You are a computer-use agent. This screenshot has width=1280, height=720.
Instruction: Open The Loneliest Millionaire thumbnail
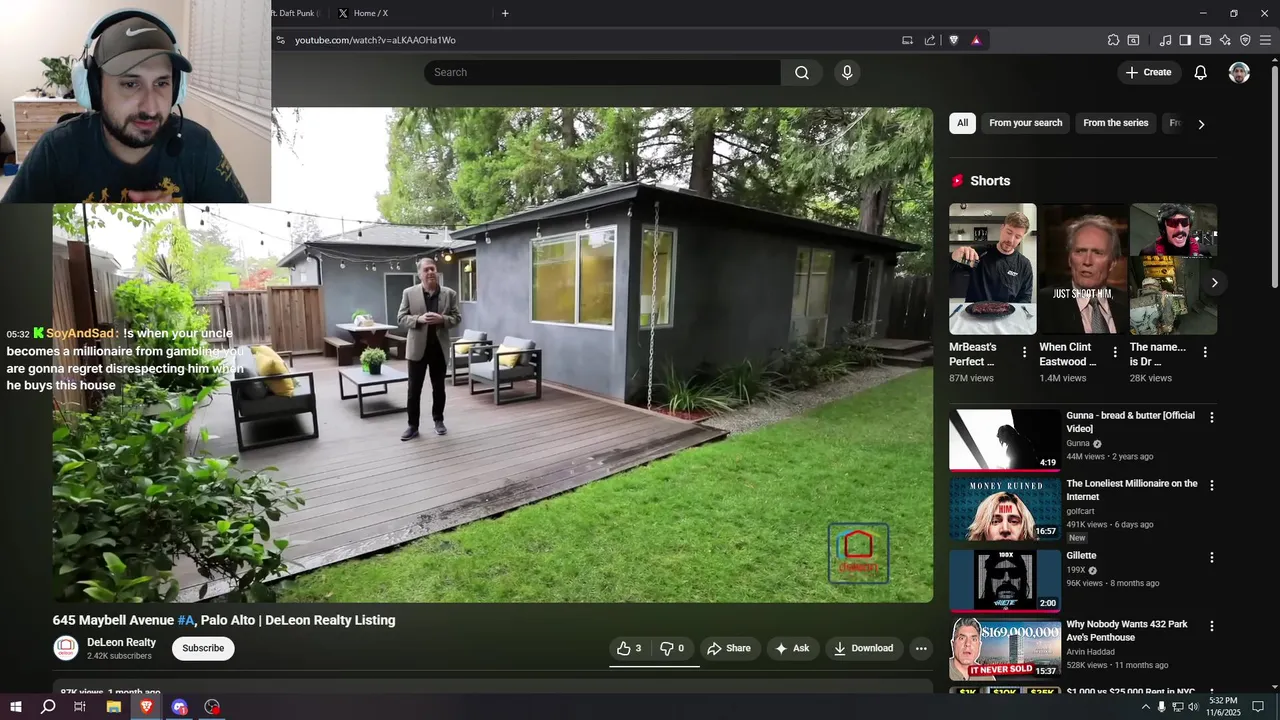click(1005, 508)
